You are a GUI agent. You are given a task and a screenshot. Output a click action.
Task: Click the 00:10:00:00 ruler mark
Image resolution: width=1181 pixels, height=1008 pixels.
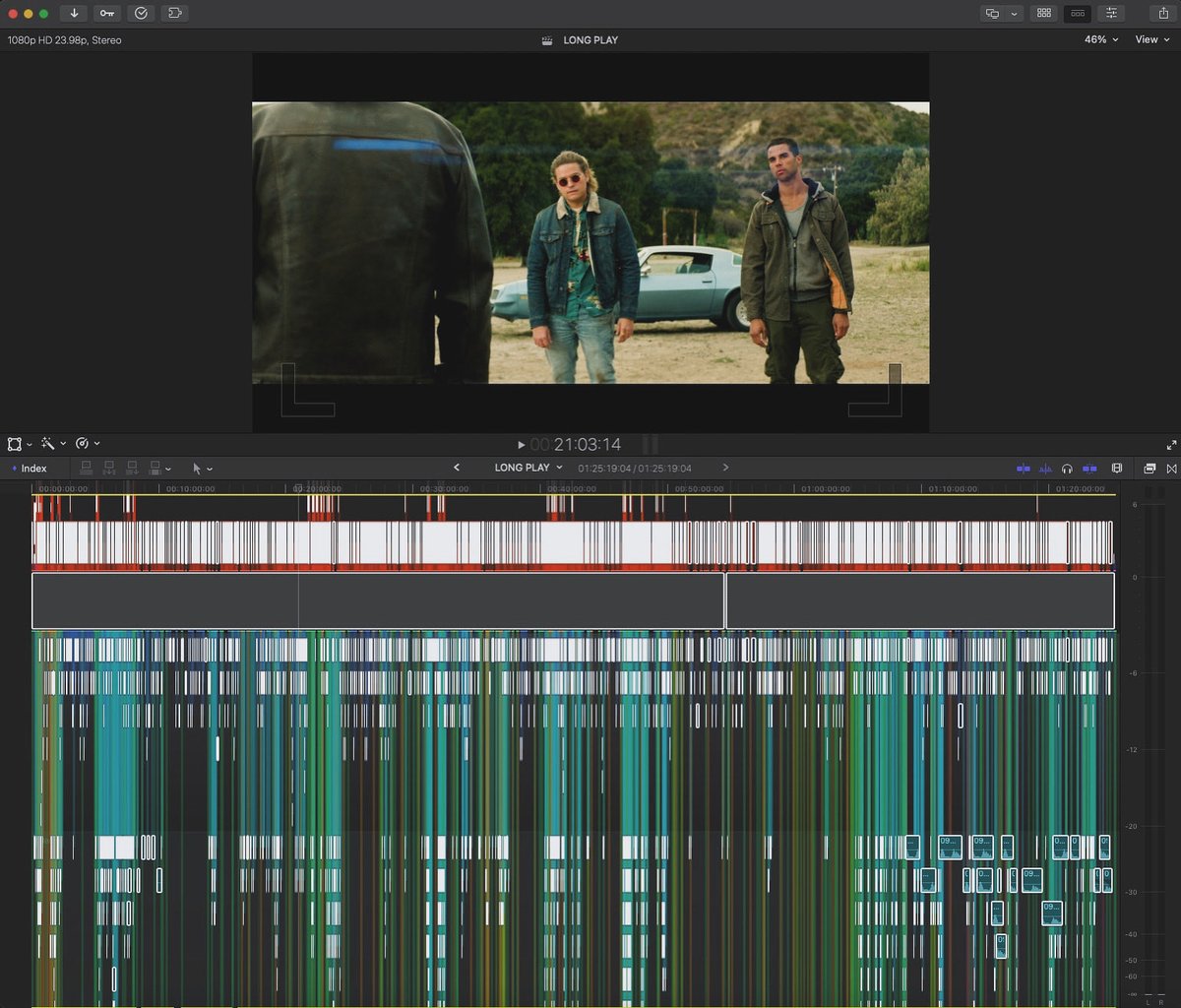[190, 488]
